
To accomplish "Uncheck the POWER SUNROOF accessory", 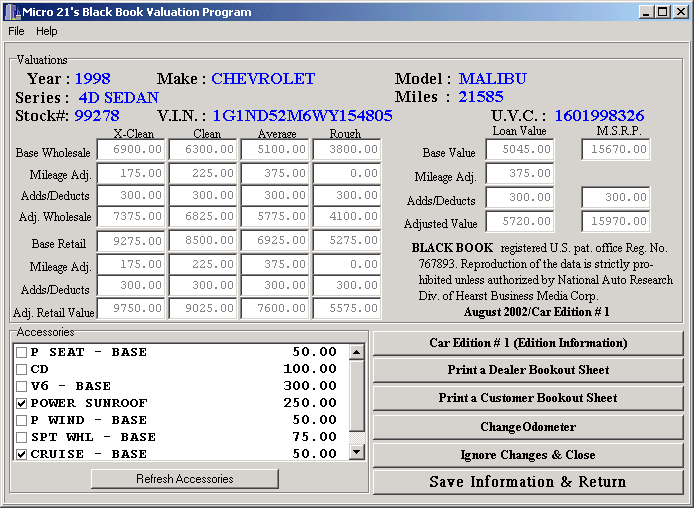I will click(21, 403).
